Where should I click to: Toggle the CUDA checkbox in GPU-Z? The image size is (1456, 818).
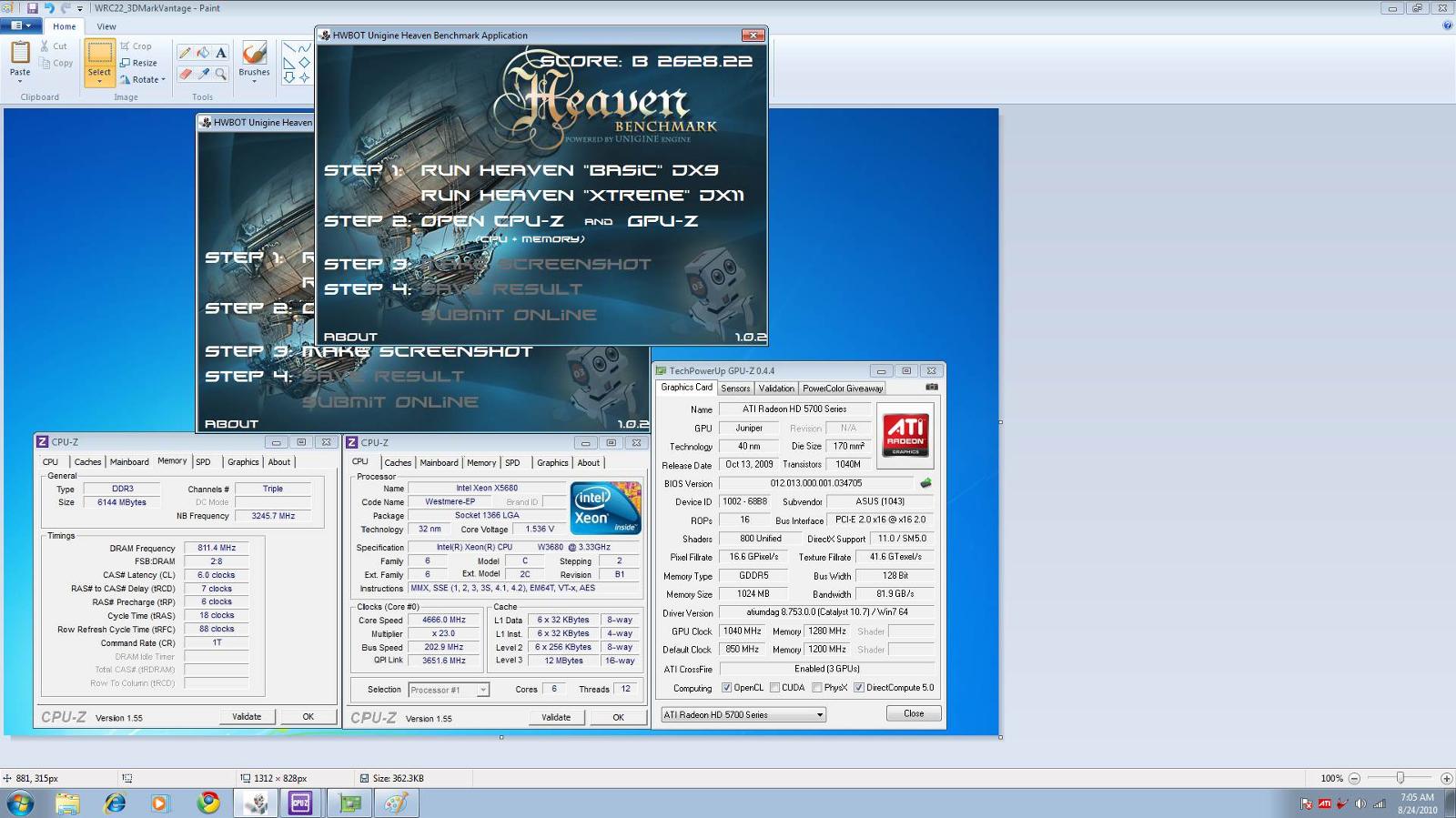point(774,688)
